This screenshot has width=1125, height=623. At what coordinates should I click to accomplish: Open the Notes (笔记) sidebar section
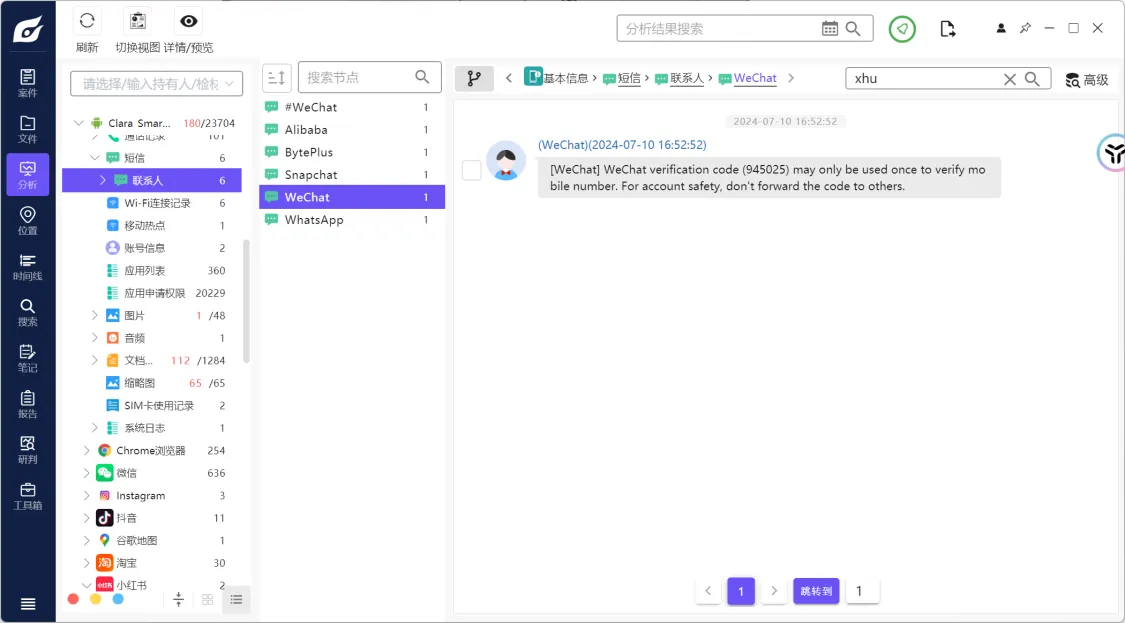tap(27, 358)
